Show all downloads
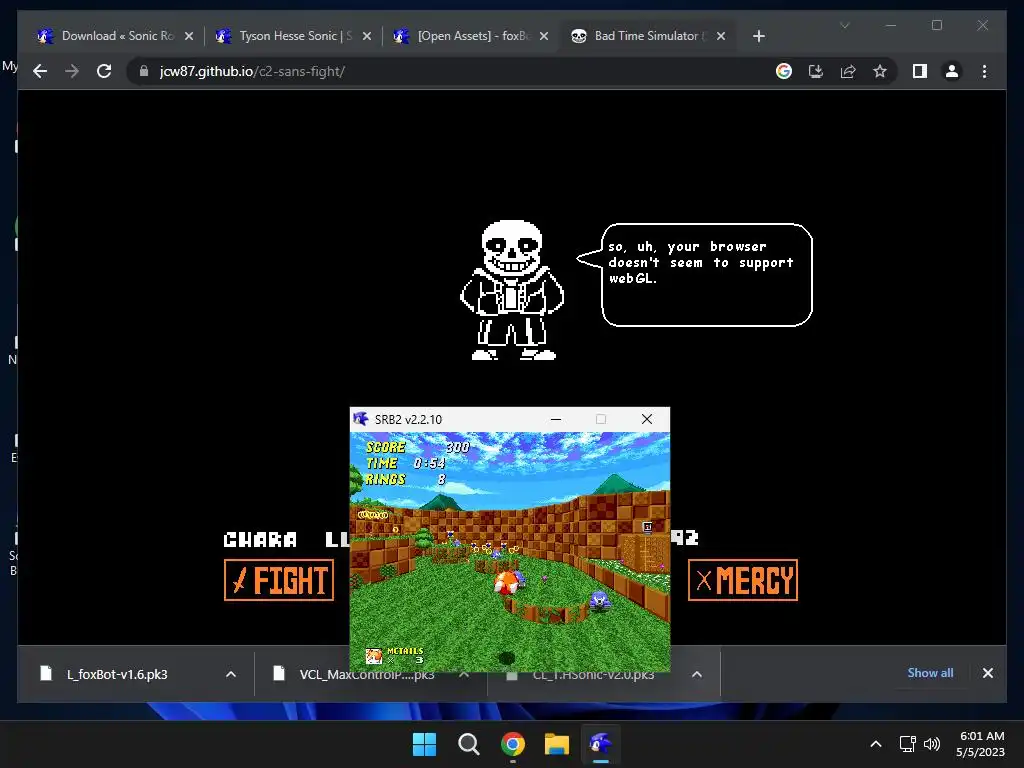This screenshot has height=768, width=1024. (930, 673)
